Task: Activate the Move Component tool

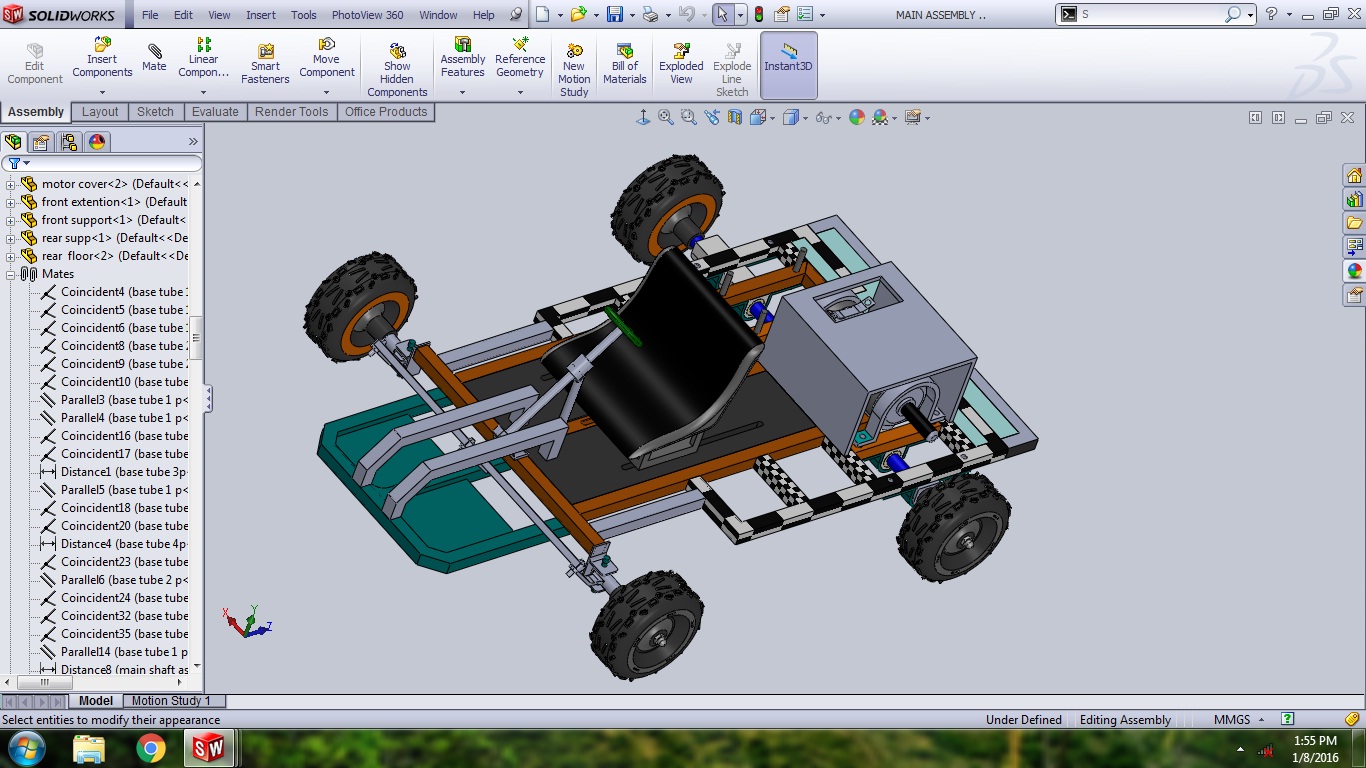Action: click(x=327, y=58)
